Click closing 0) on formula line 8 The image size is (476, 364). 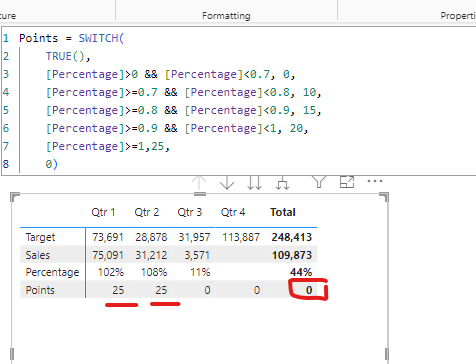coord(52,164)
